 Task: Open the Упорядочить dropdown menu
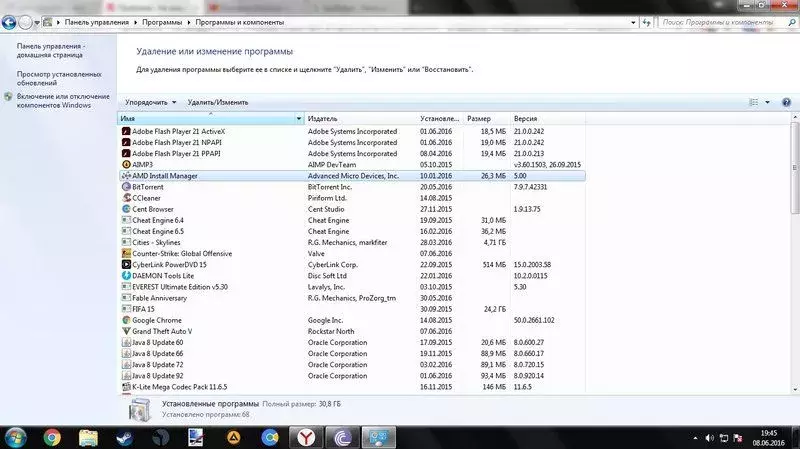(x=151, y=103)
